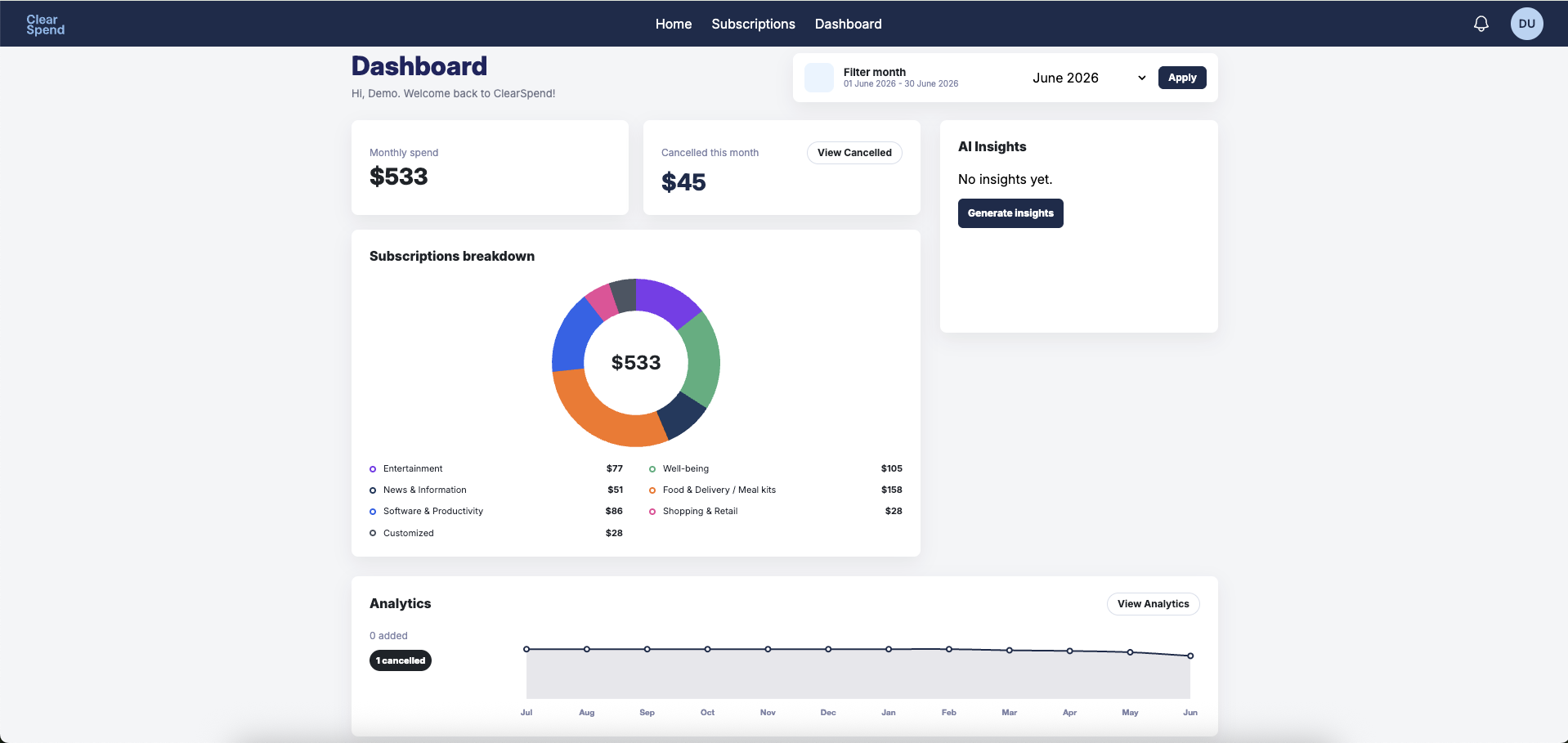Click the Well-being legend label
The image size is (1568, 743).
click(686, 468)
